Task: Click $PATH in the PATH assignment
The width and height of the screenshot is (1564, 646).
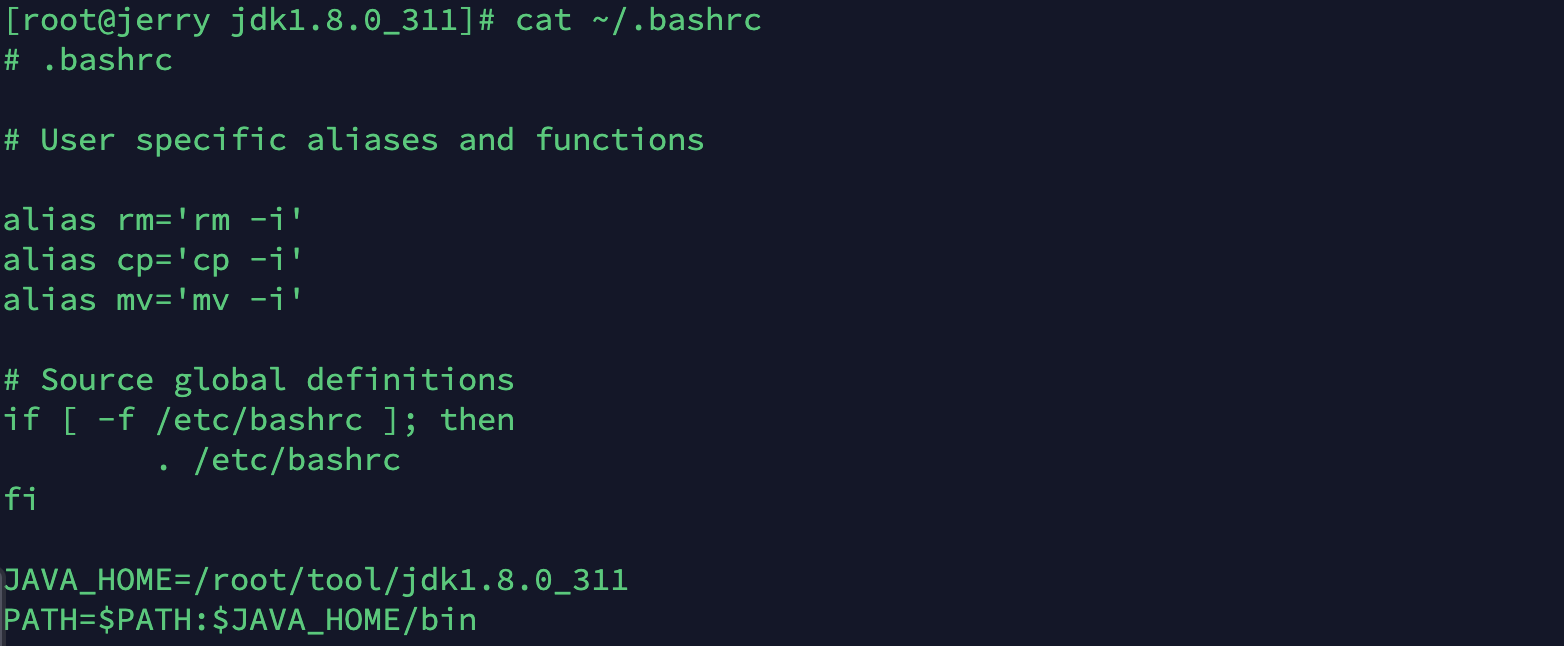Action: 145,620
